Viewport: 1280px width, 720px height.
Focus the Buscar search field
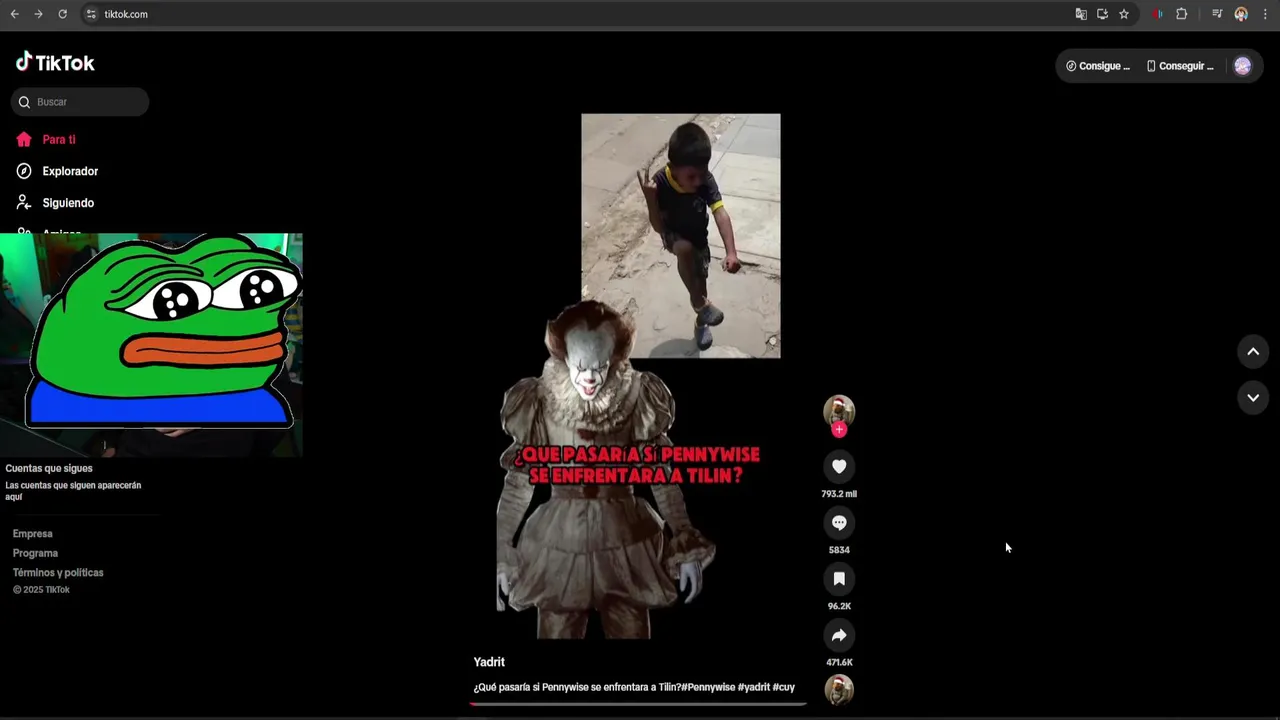[80, 102]
